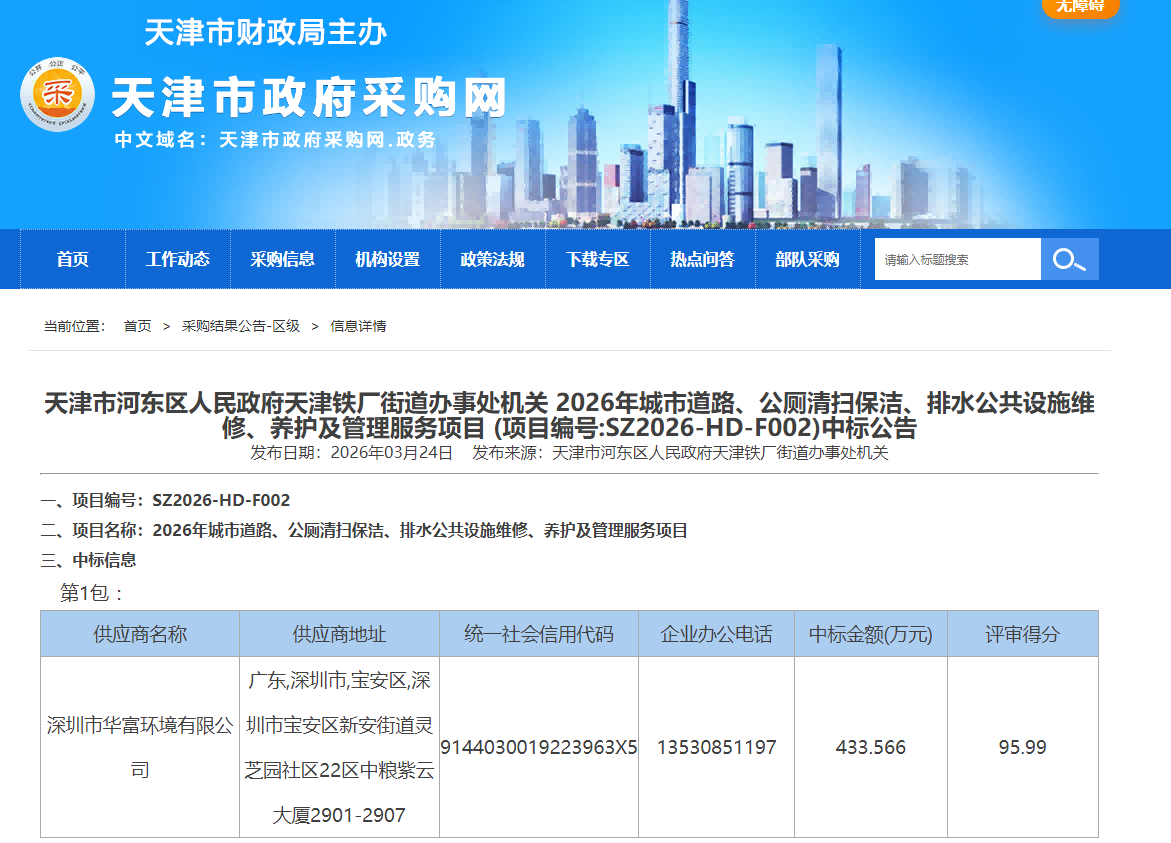The height and width of the screenshot is (843, 1171).
Task: Click the Tianjin procurement site logo emblem
Action: (x=57, y=97)
